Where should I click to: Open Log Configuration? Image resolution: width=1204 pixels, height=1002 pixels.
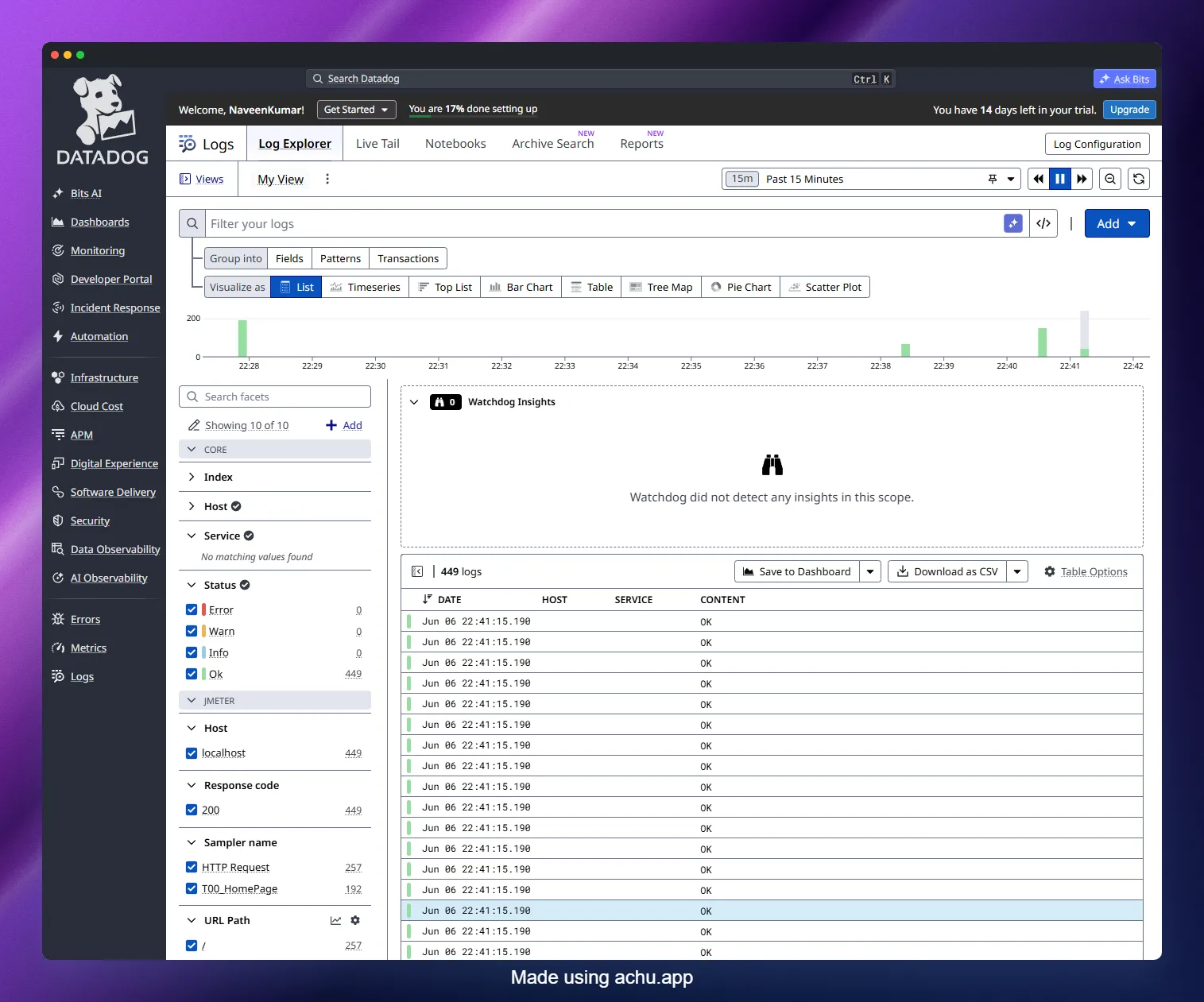tap(1097, 144)
